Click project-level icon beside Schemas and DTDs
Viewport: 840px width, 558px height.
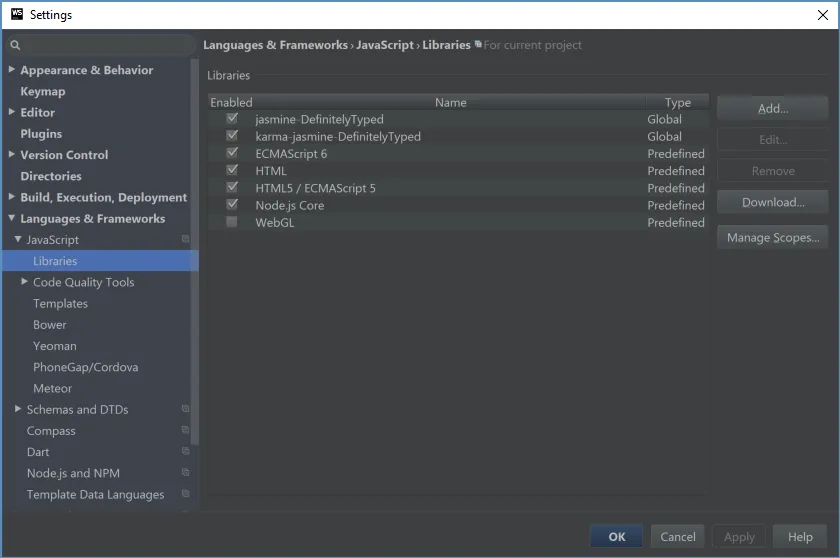185,409
